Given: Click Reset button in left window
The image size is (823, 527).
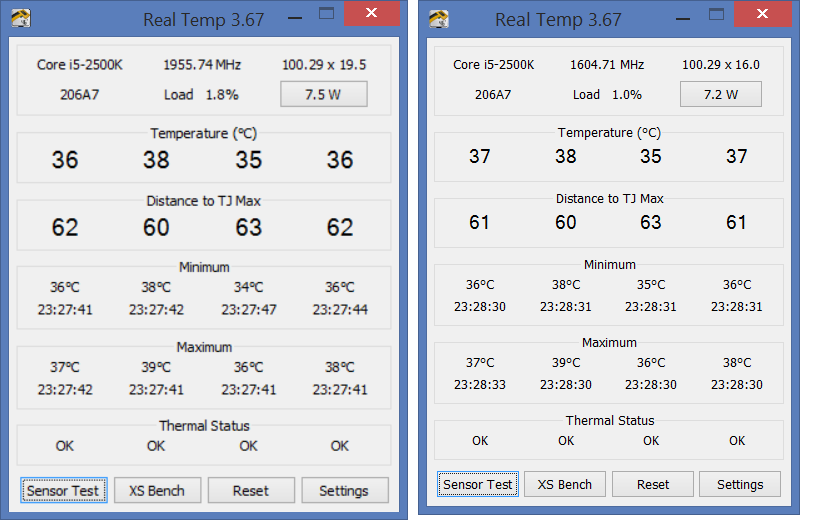Looking at the screenshot, I should tap(251, 490).
